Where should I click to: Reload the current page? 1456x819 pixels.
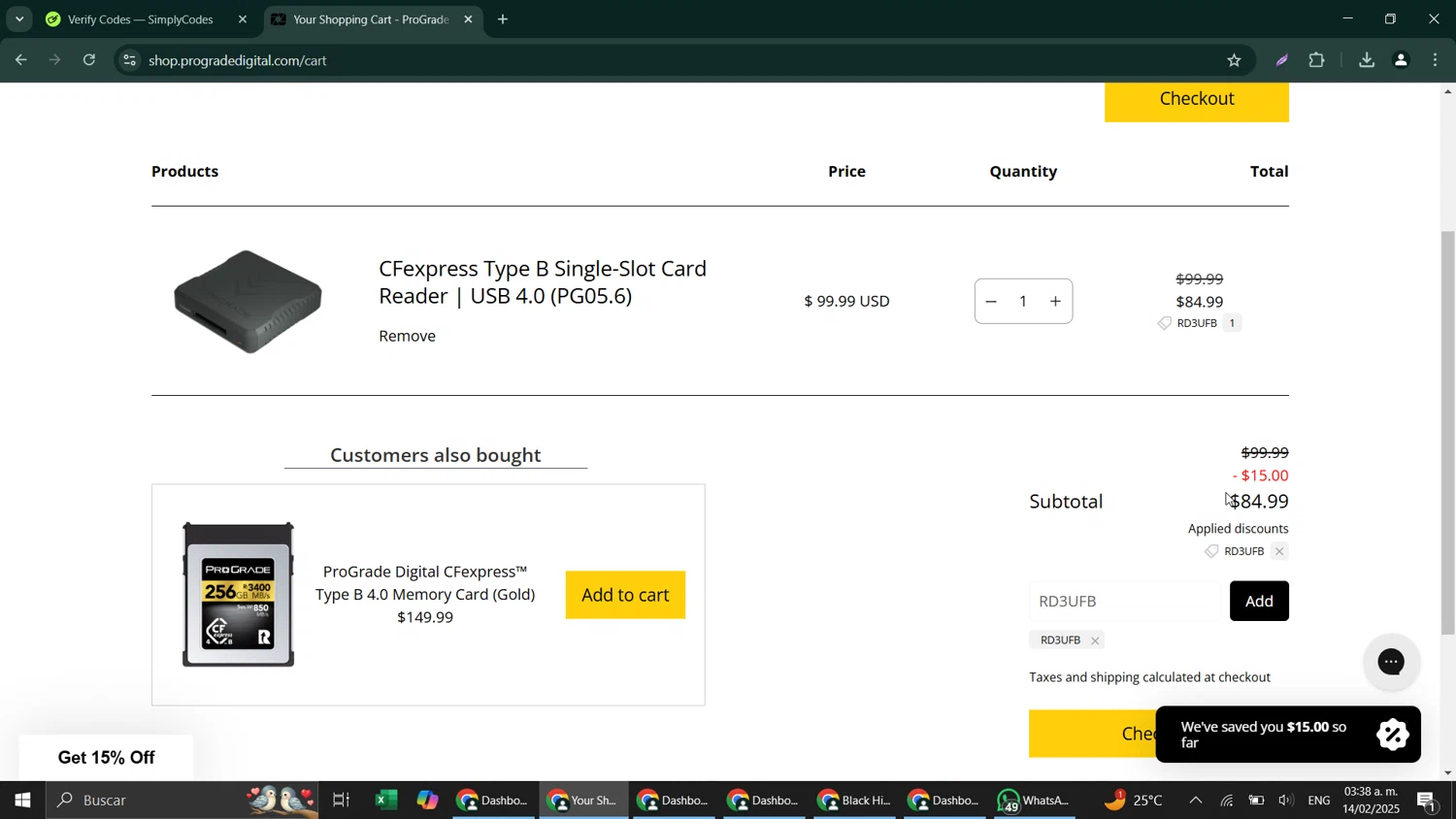[x=89, y=60]
